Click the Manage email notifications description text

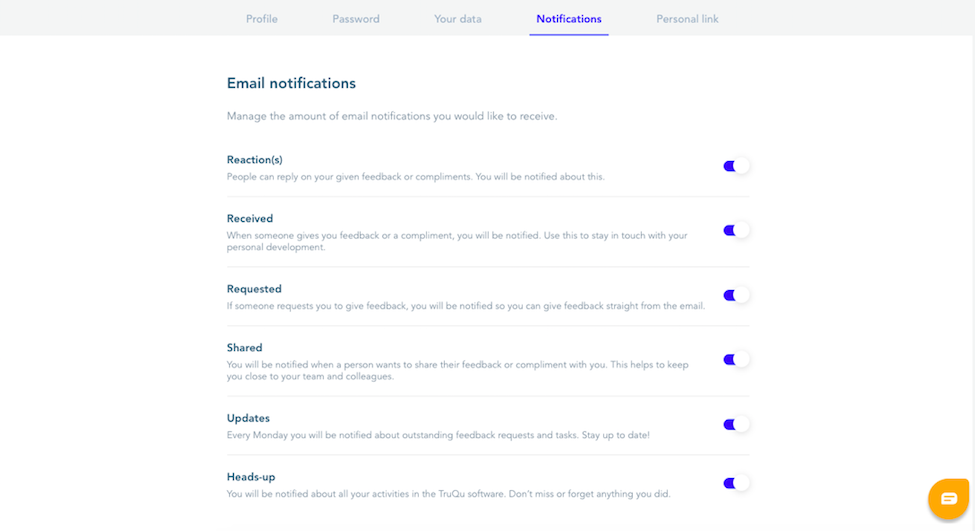click(392, 116)
